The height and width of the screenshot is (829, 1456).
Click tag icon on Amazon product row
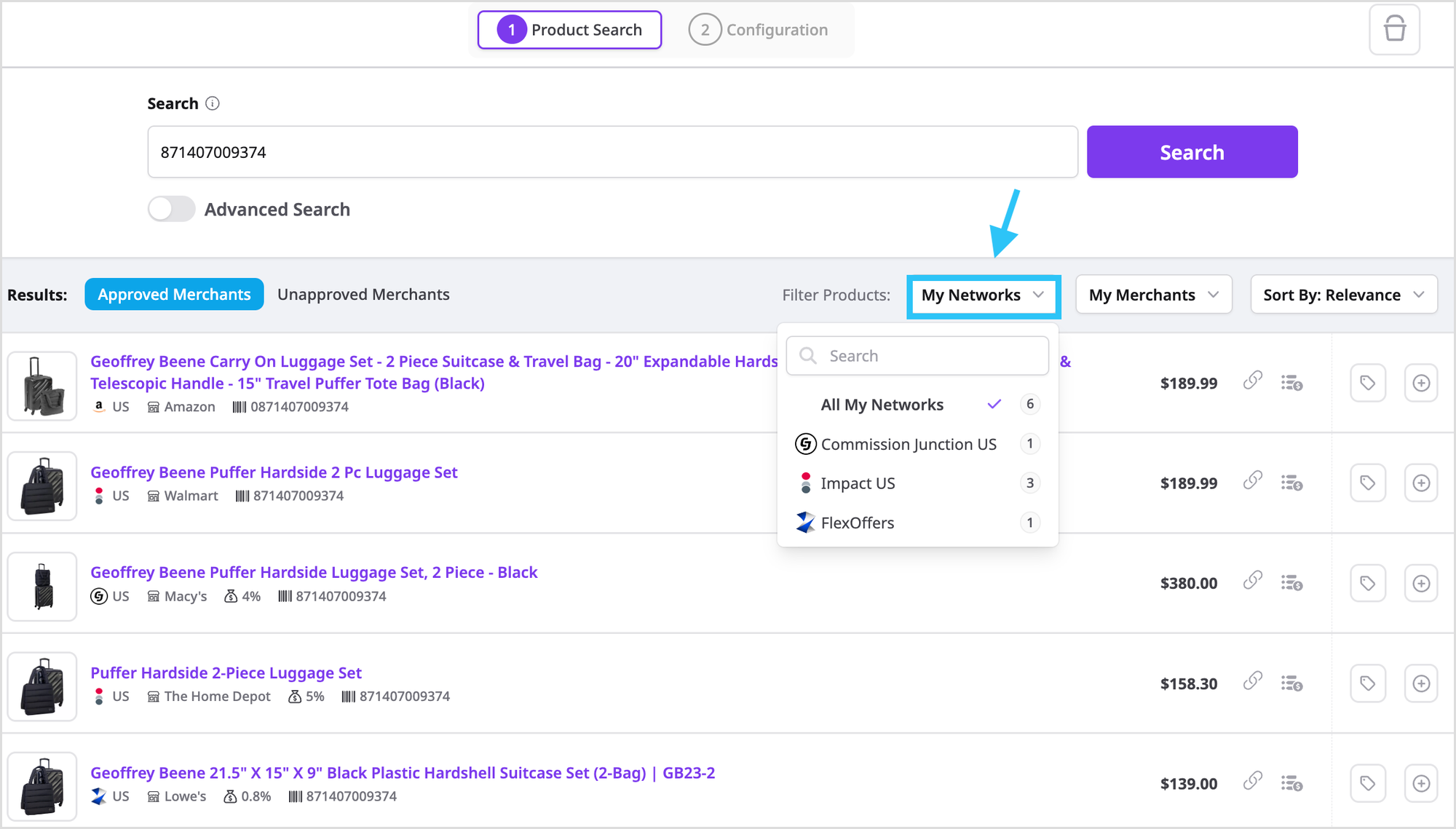[1367, 383]
